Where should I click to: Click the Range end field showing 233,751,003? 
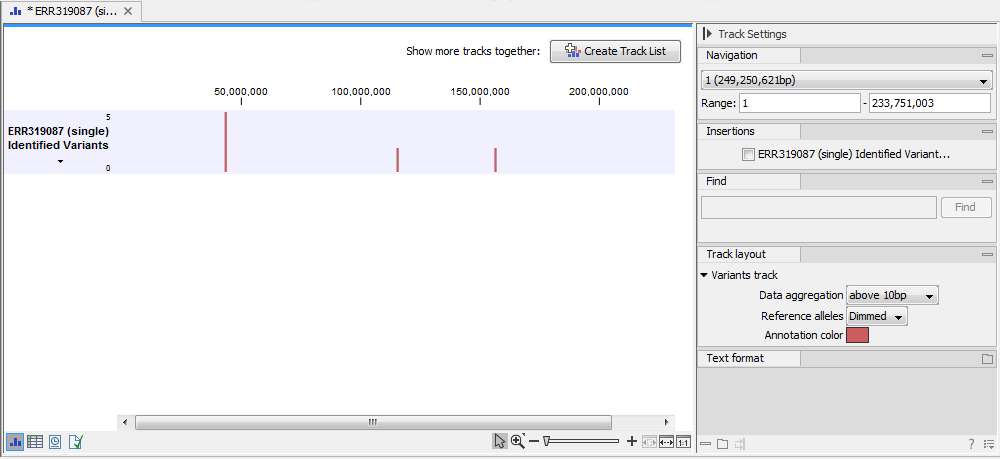click(x=930, y=103)
